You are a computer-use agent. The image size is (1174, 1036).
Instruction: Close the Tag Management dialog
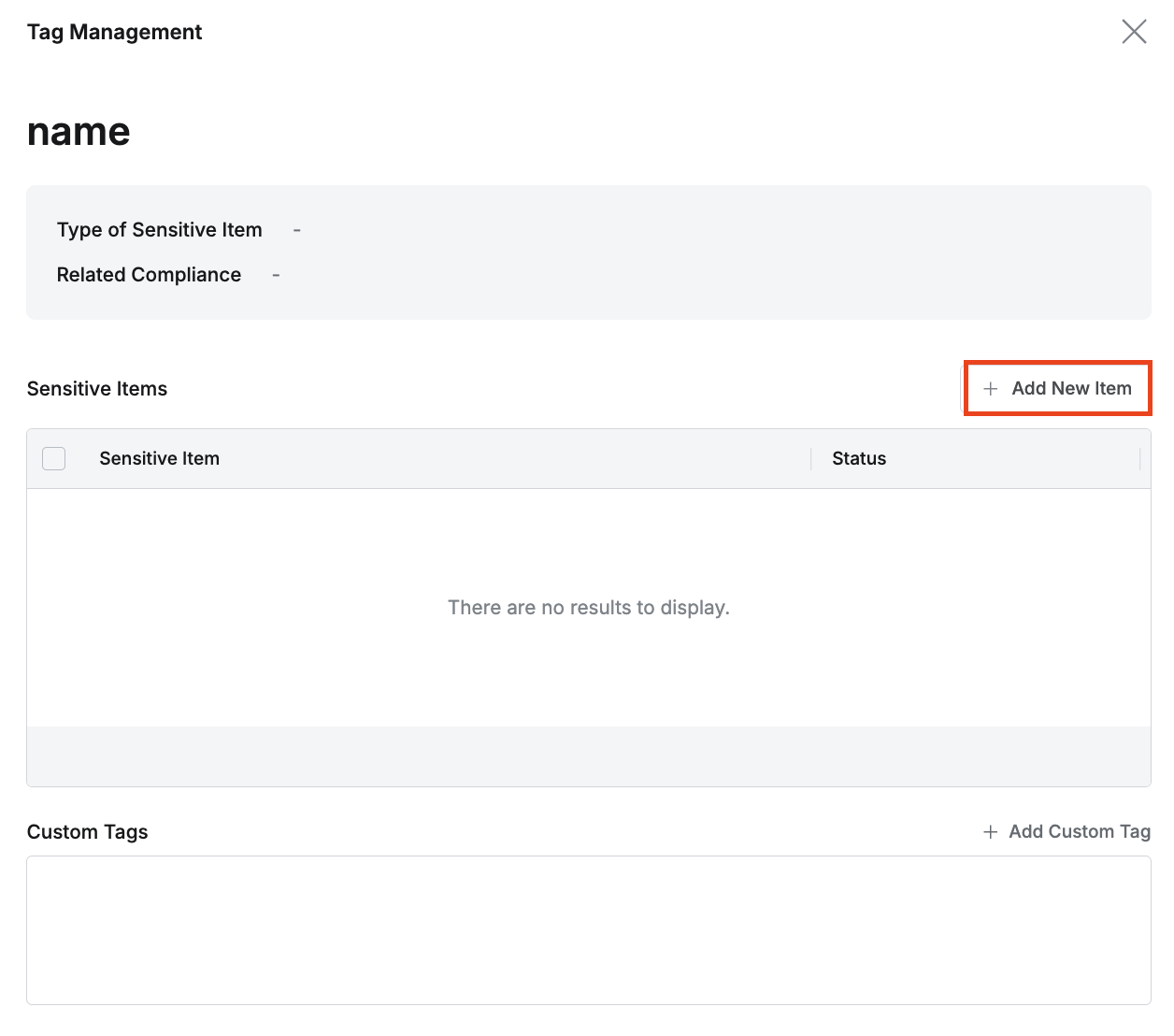tap(1134, 32)
